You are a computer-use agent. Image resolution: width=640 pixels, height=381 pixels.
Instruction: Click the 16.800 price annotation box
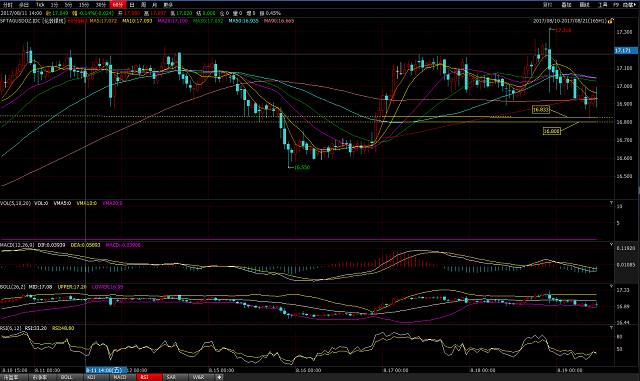(x=552, y=131)
